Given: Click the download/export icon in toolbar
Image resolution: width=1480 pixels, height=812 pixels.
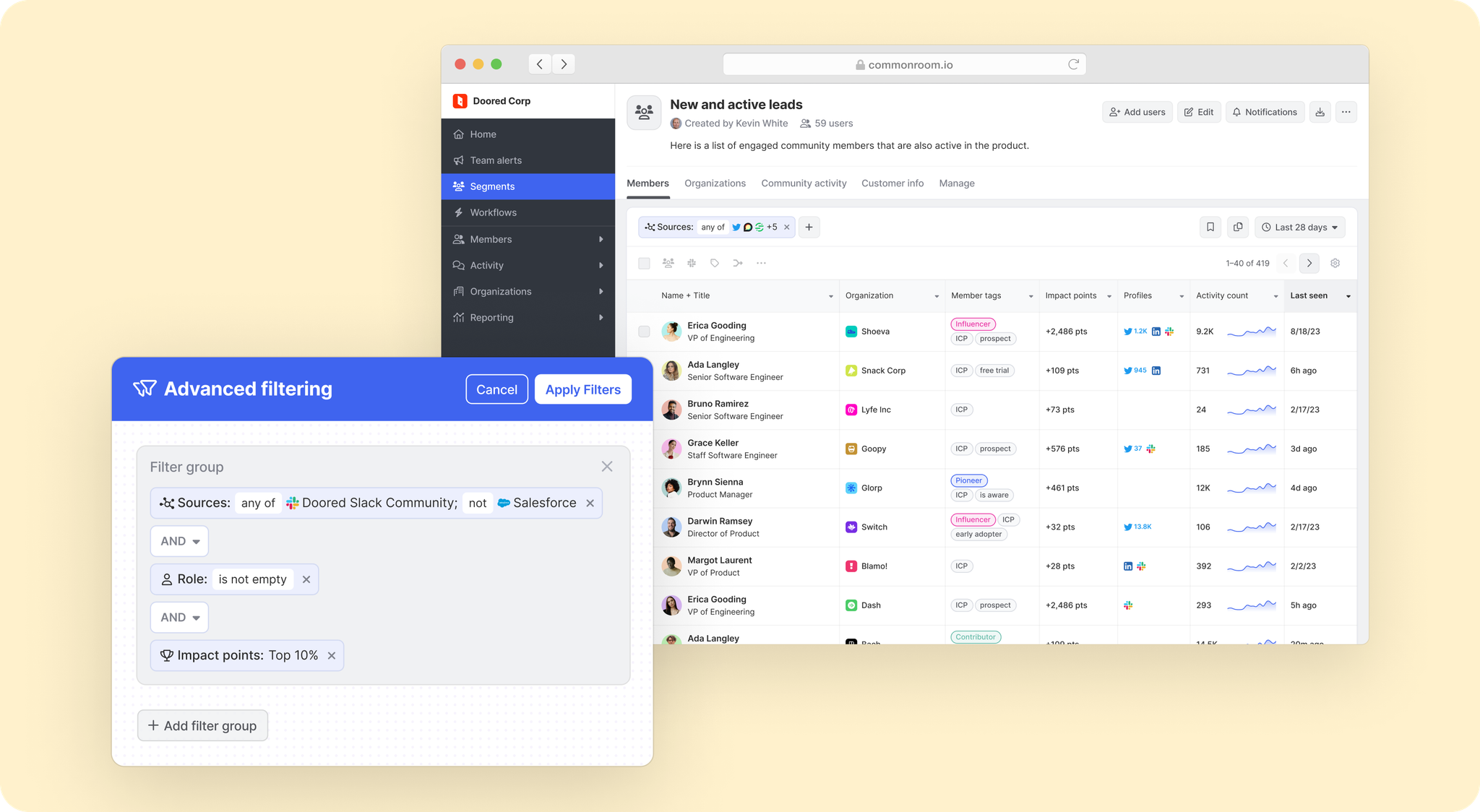Looking at the screenshot, I should 1320,112.
